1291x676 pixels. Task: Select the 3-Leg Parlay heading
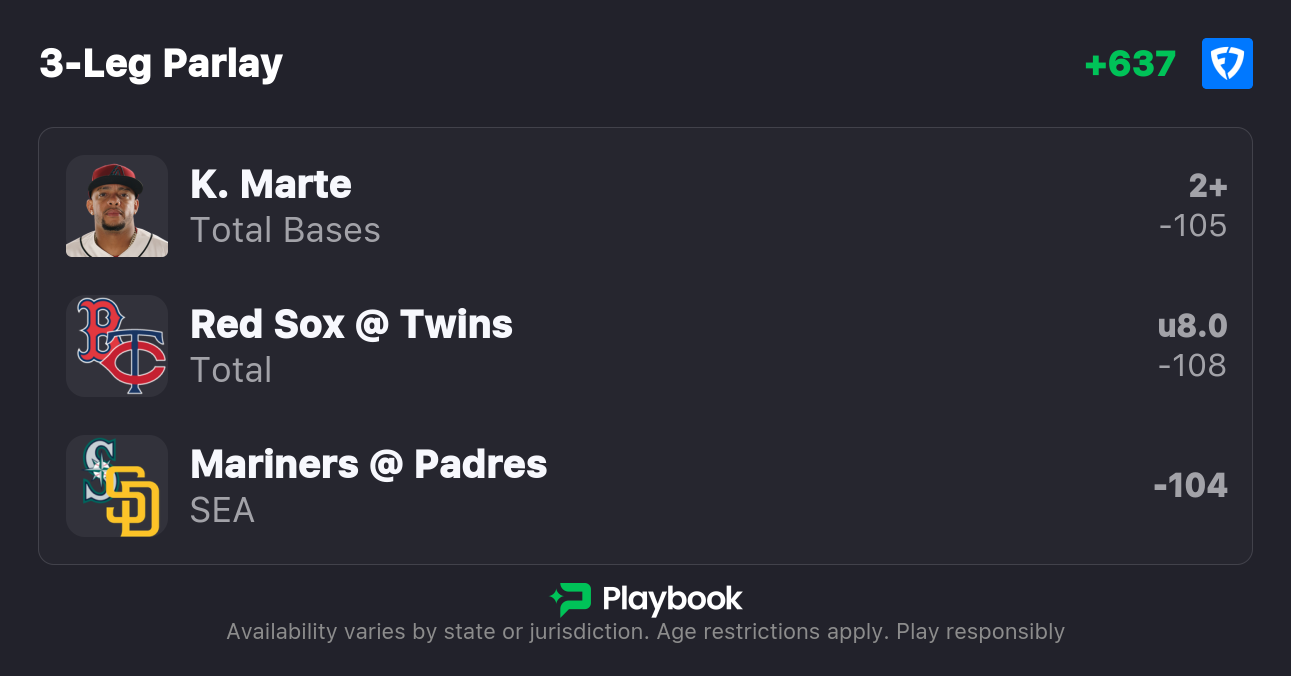click(x=161, y=64)
